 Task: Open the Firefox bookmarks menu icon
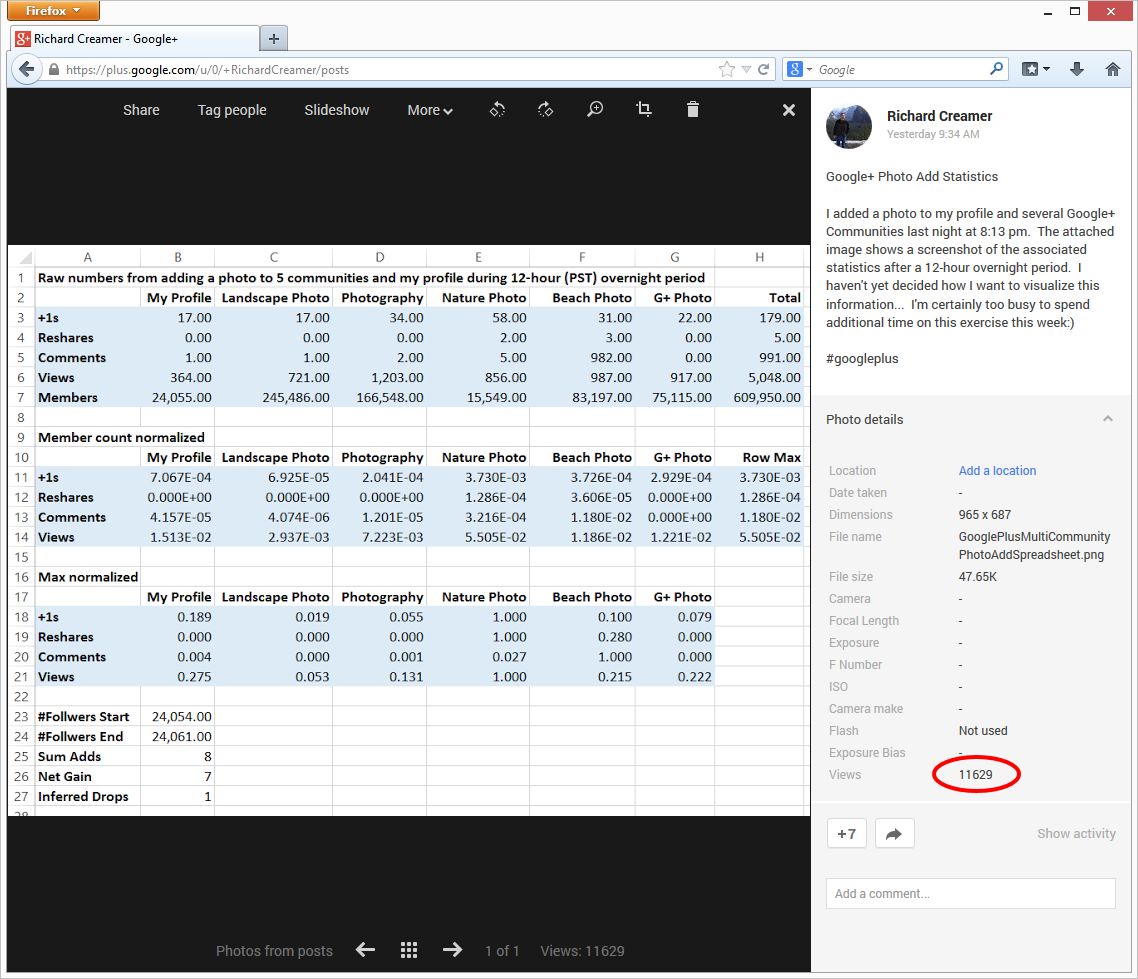pos(1036,69)
